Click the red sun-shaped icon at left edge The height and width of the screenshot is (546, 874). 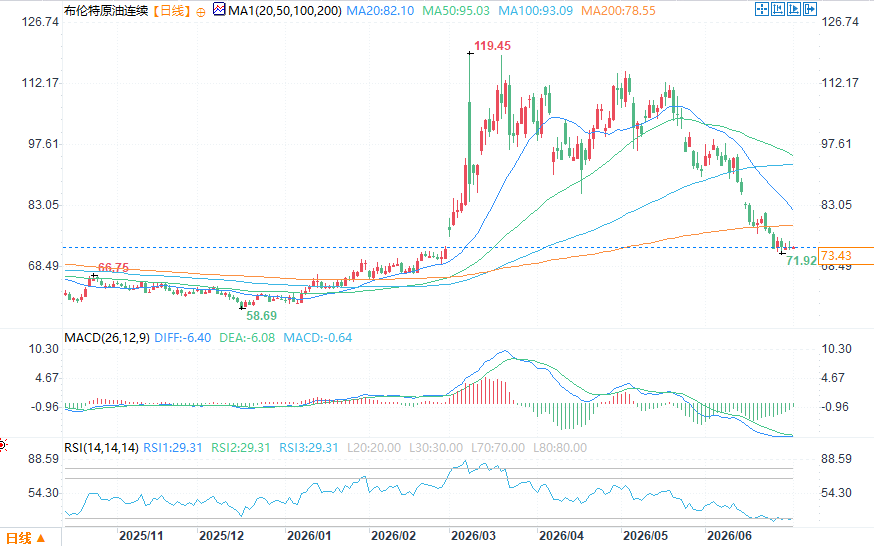pyautogui.click(x=2, y=445)
